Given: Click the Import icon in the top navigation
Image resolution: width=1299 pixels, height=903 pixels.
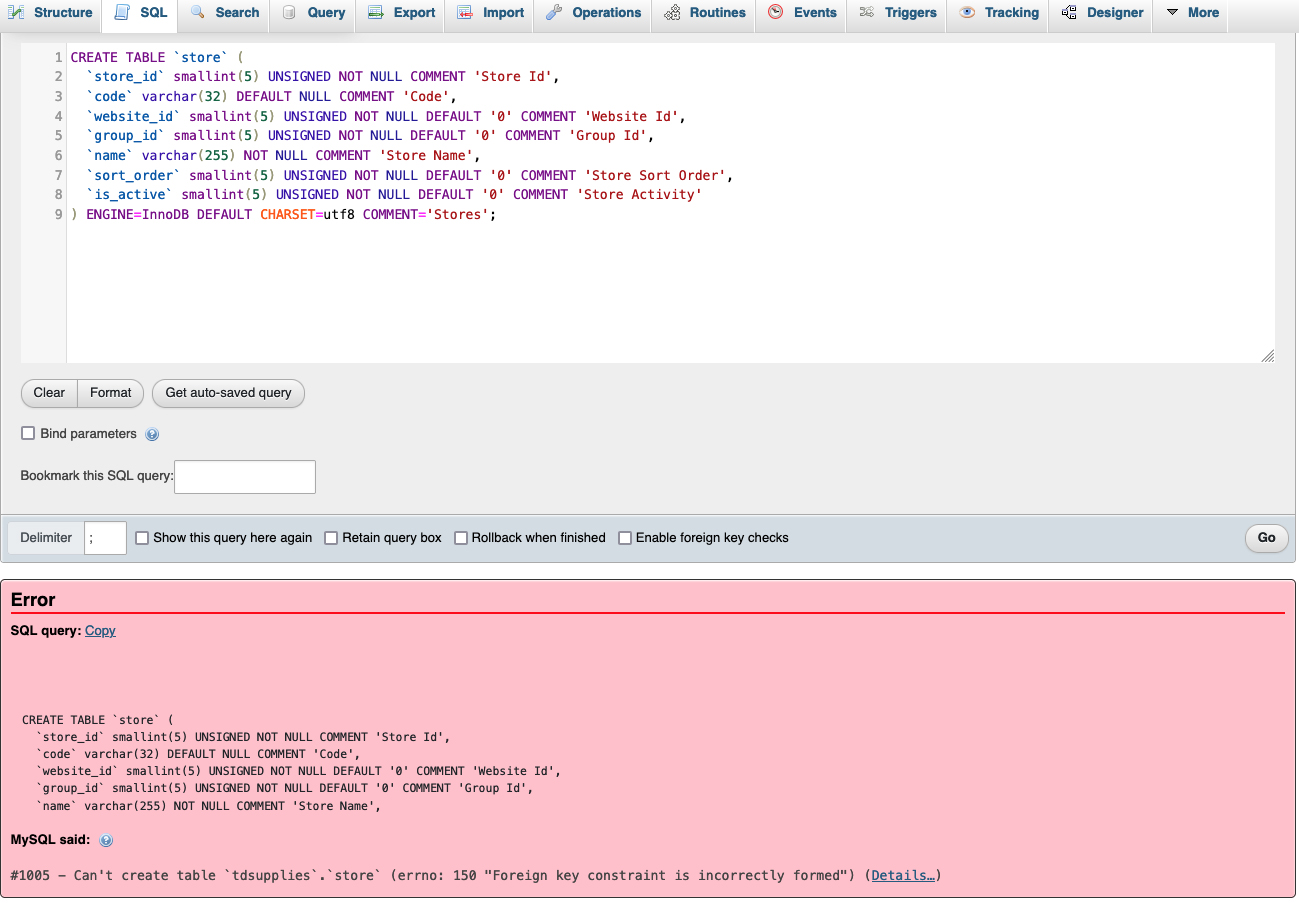Looking at the screenshot, I should click(x=462, y=12).
